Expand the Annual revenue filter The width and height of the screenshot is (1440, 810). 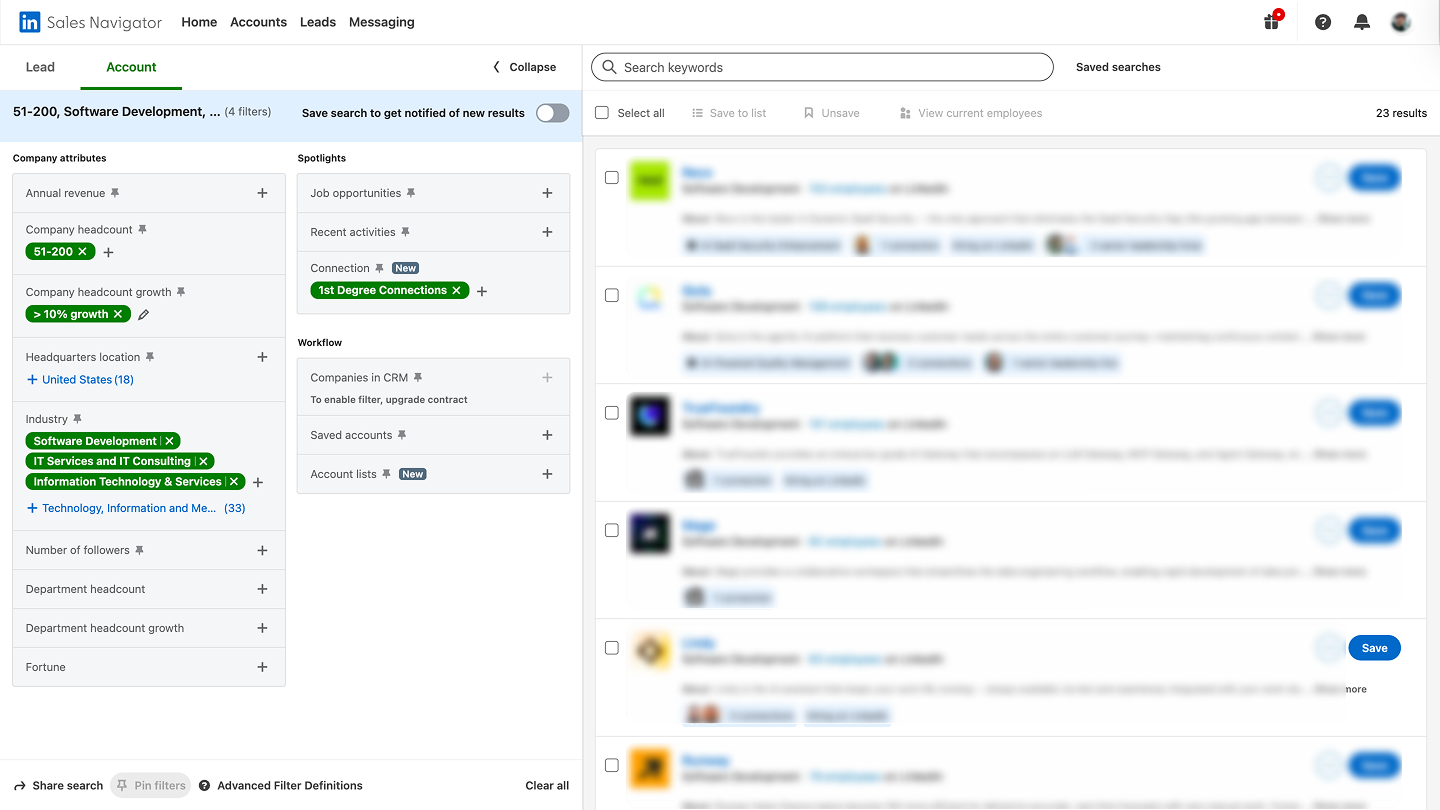tap(262, 192)
